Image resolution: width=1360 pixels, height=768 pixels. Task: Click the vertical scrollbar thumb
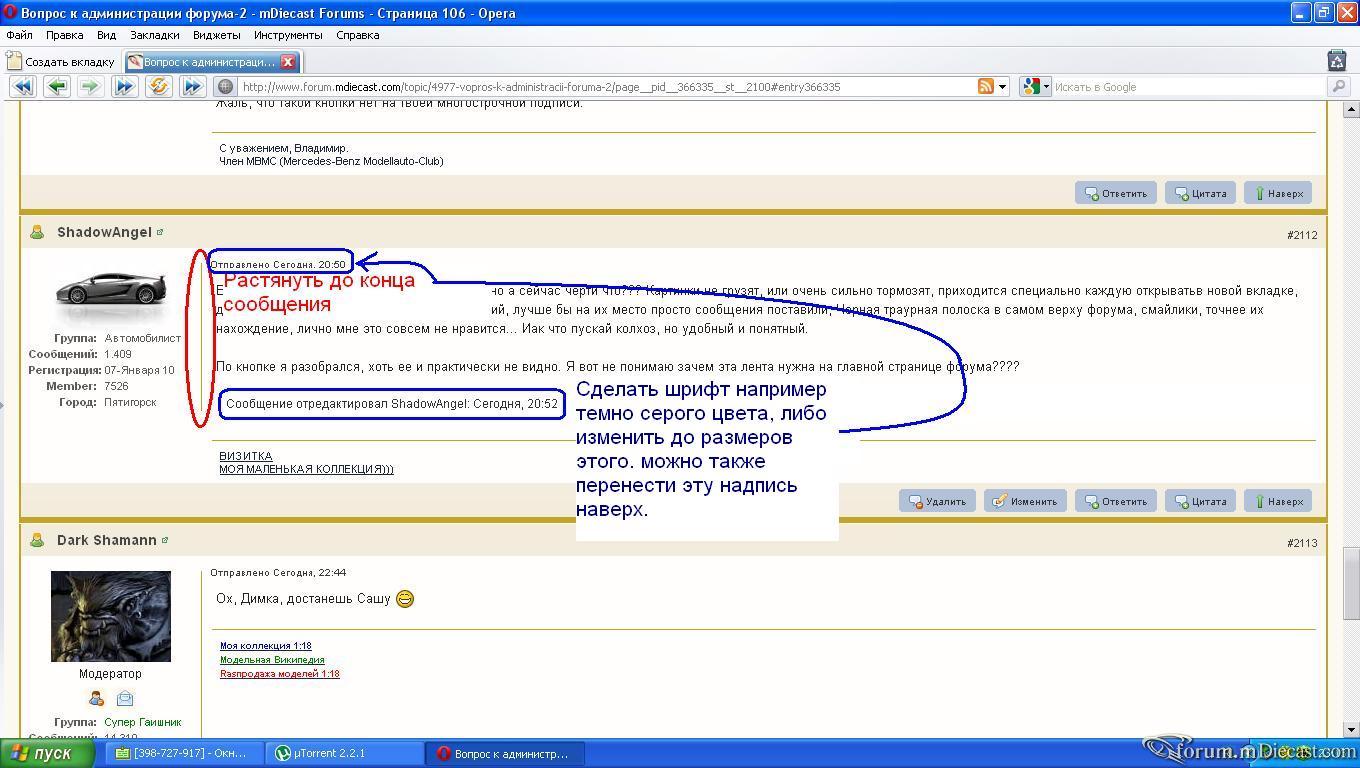click(1351, 584)
